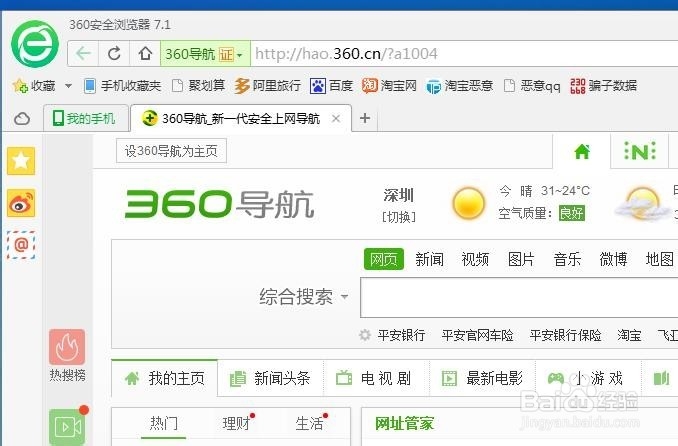Select the 地图 search category

[659, 259]
